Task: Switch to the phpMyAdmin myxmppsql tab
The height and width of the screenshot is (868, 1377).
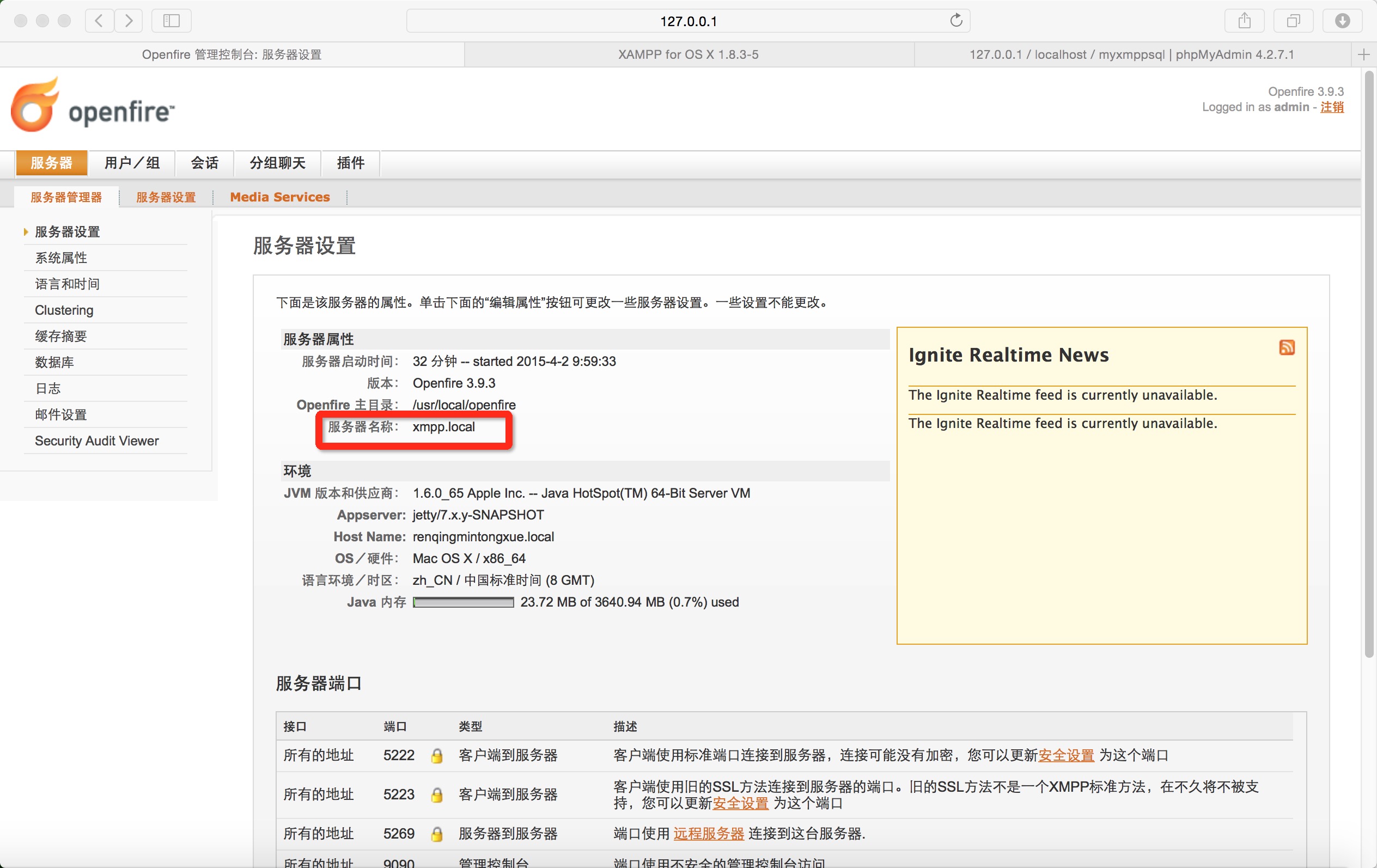Action: 1131,54
